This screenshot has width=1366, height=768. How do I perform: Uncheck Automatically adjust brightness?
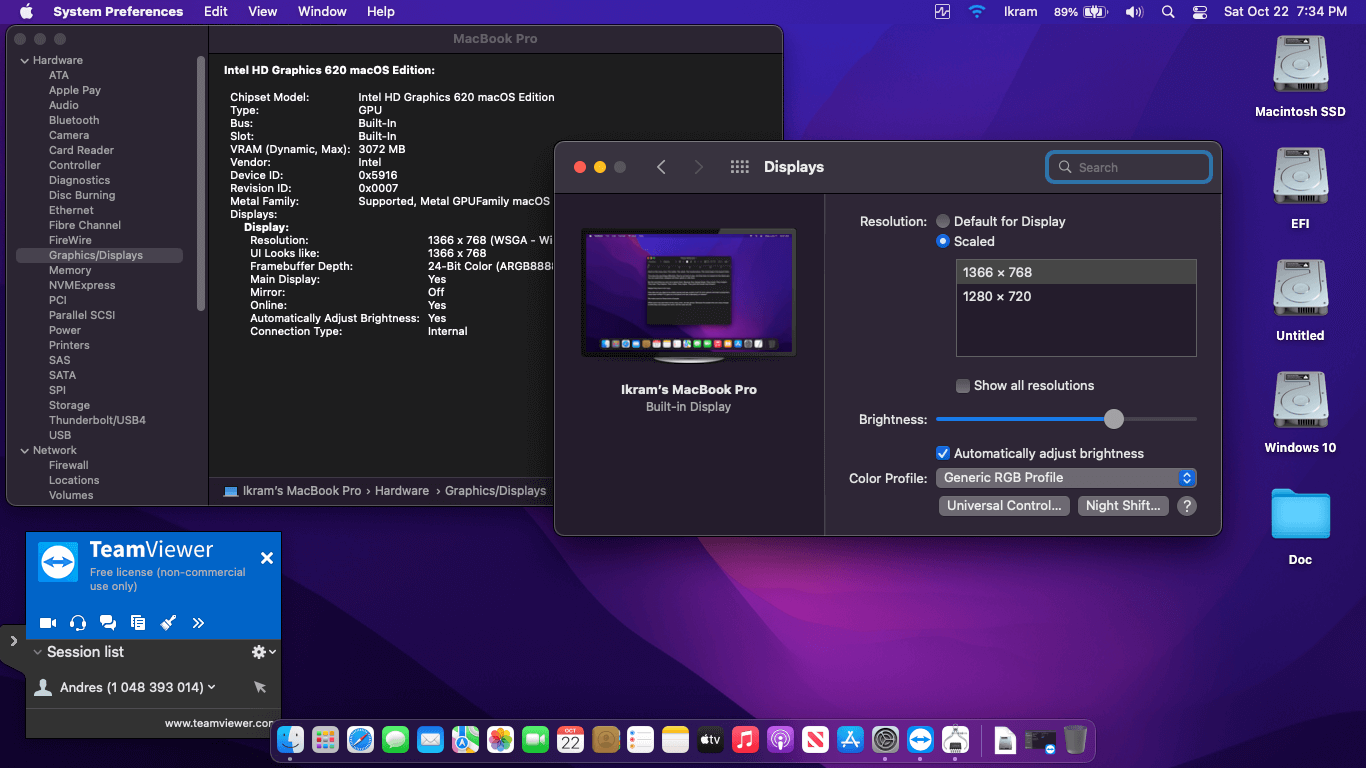tap(943, 453)
